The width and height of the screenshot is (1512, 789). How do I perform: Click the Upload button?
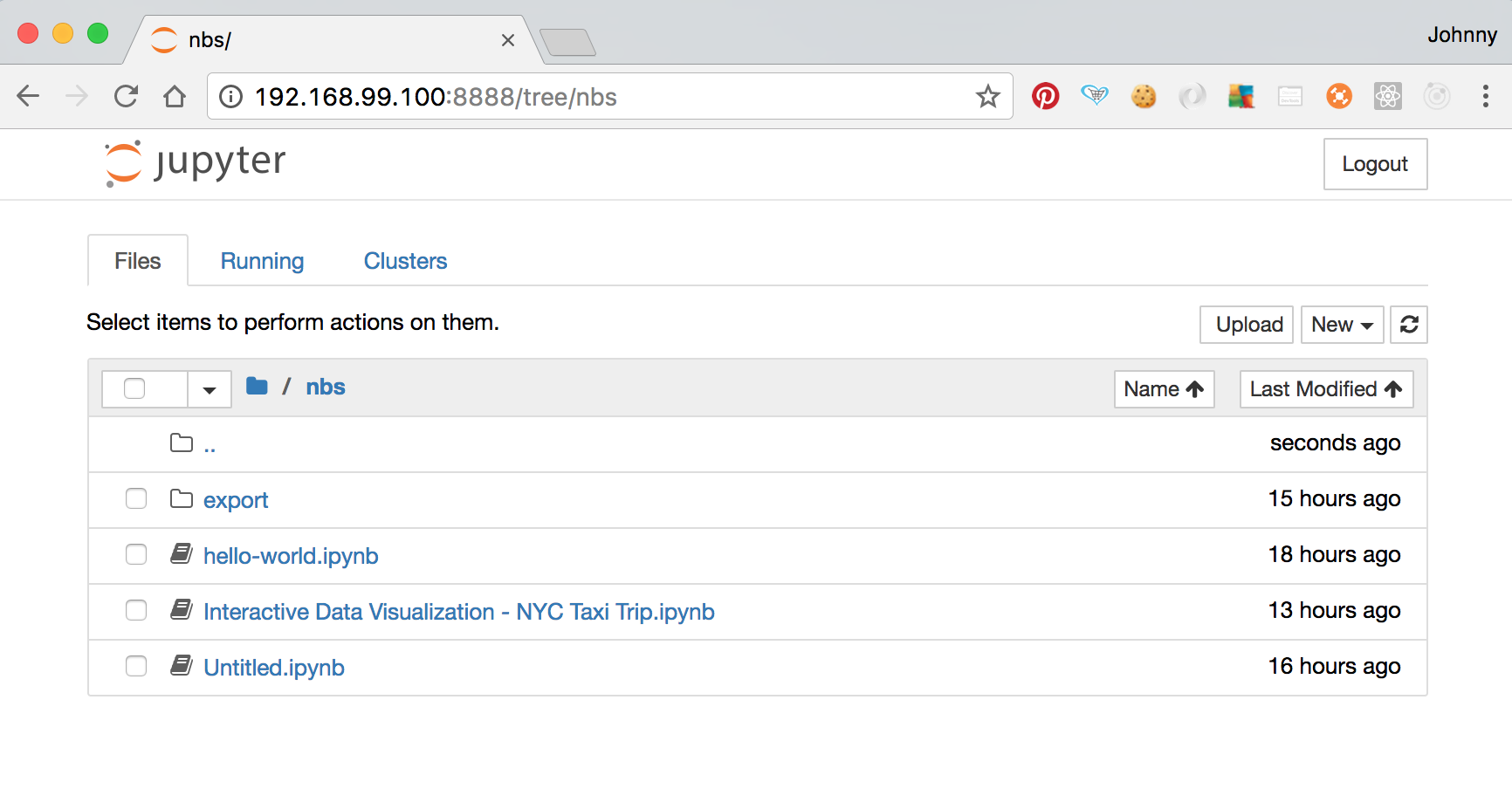coord(1247,325)
